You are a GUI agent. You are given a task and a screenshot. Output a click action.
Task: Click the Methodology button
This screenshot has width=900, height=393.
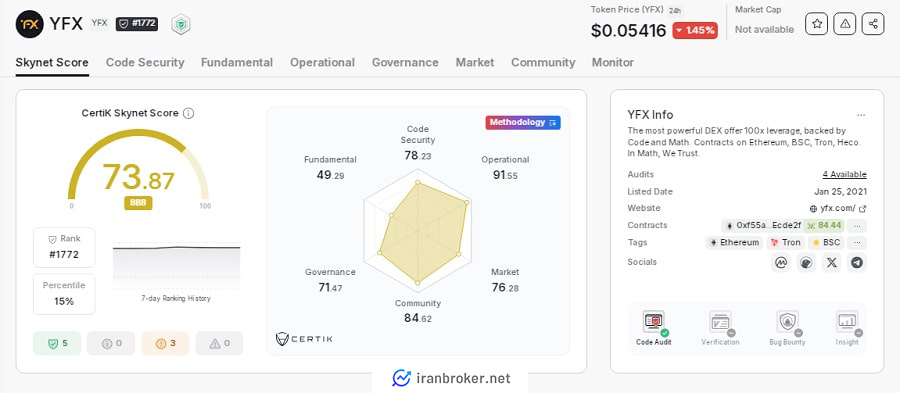coord(523,122)
